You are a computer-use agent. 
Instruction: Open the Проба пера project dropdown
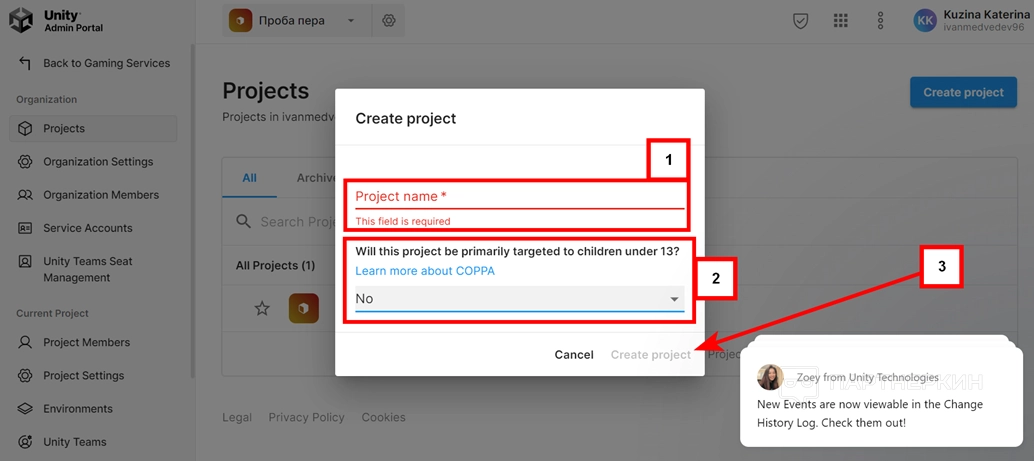292,21
